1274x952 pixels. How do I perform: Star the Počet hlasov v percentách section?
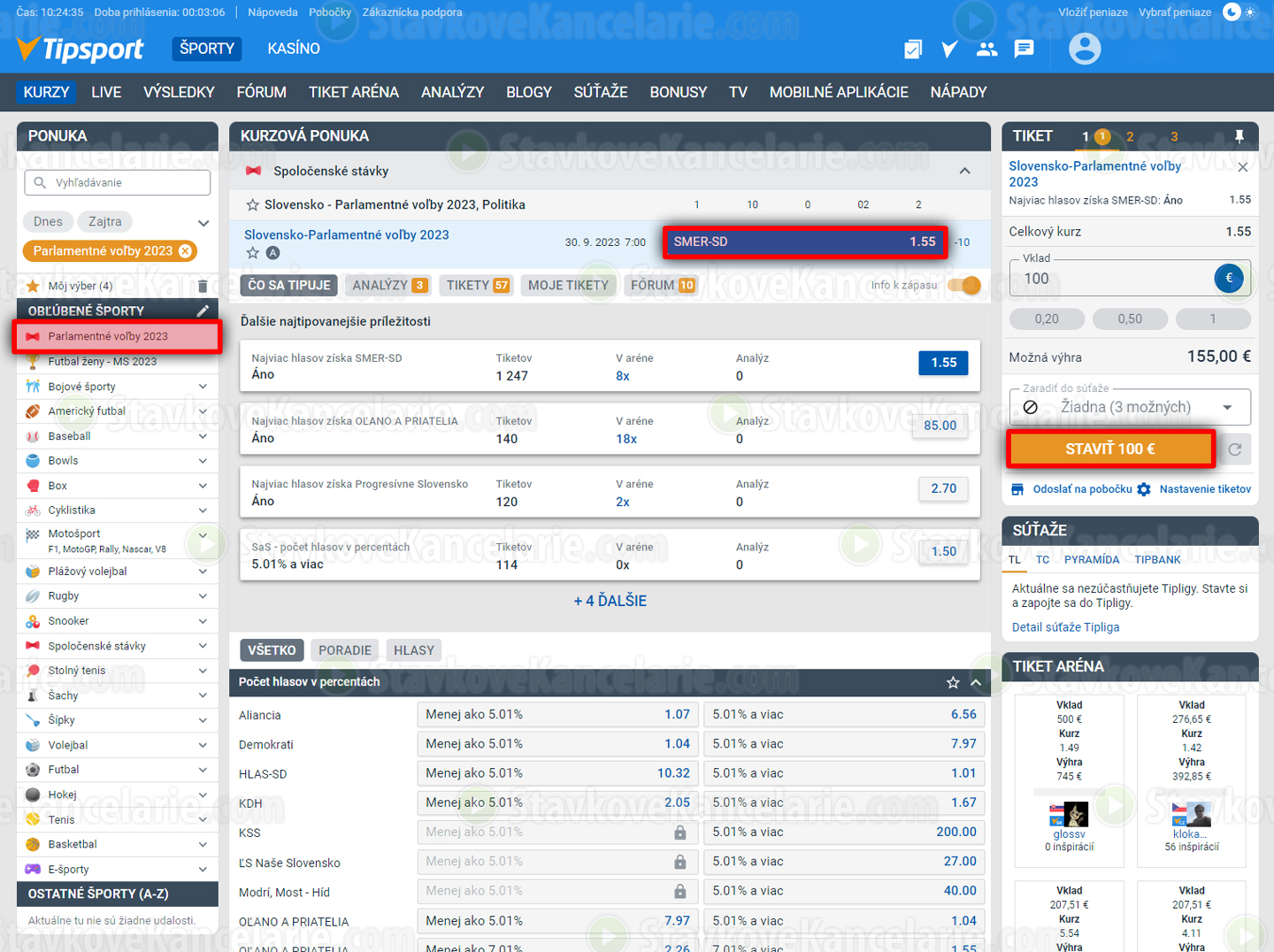[953, 682]
